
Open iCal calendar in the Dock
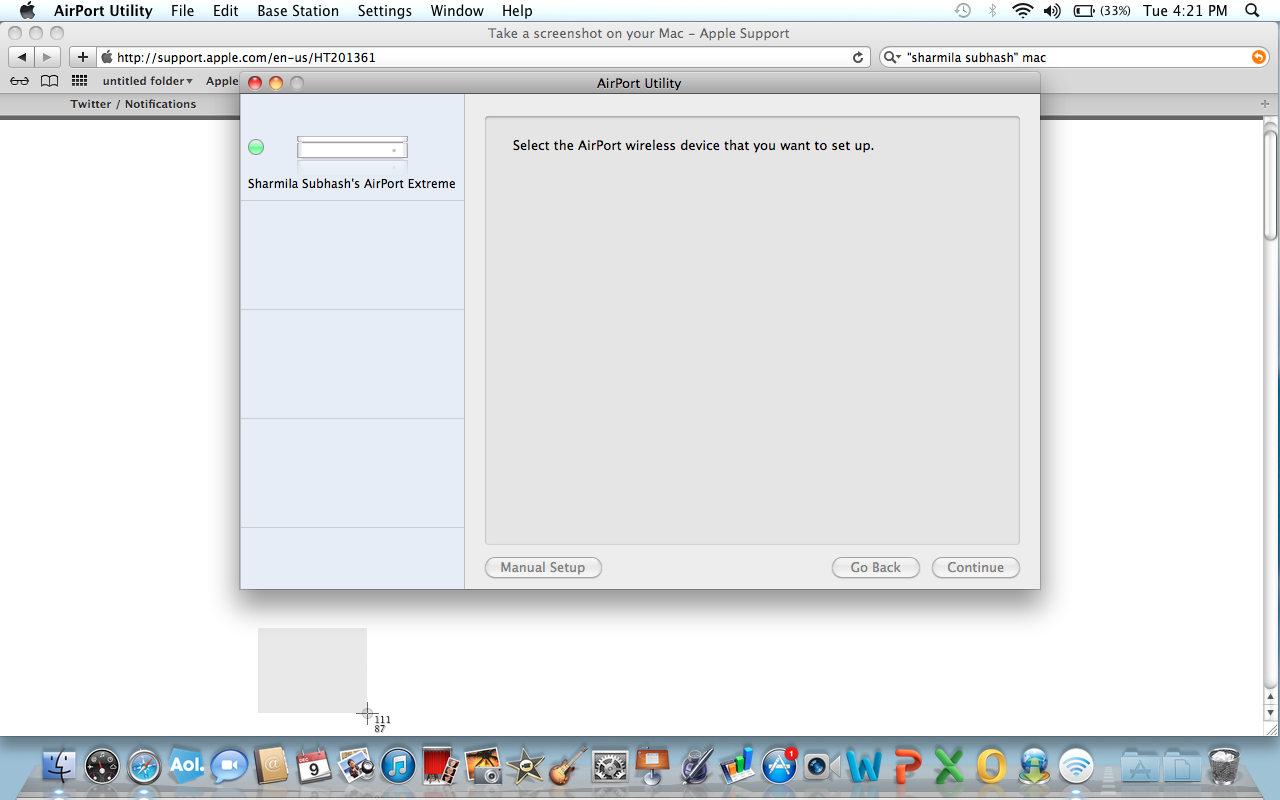pyautogui.click(x=314, y=767)
